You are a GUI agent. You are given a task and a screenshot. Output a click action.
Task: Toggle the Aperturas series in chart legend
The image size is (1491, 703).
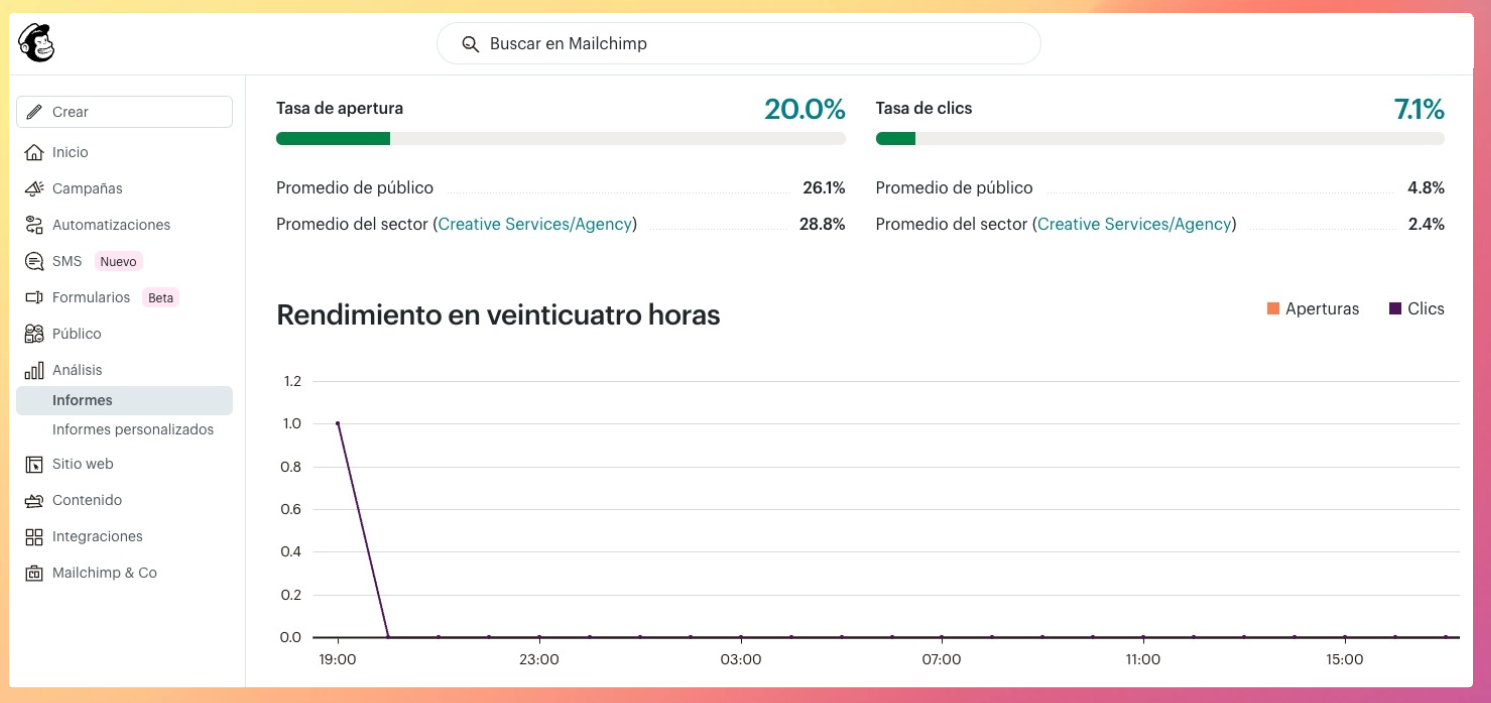click(x=1312, y=309)
